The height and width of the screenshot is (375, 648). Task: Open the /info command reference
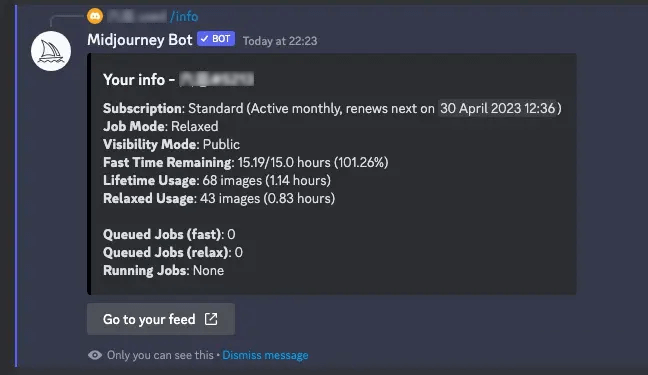[184, 17]
